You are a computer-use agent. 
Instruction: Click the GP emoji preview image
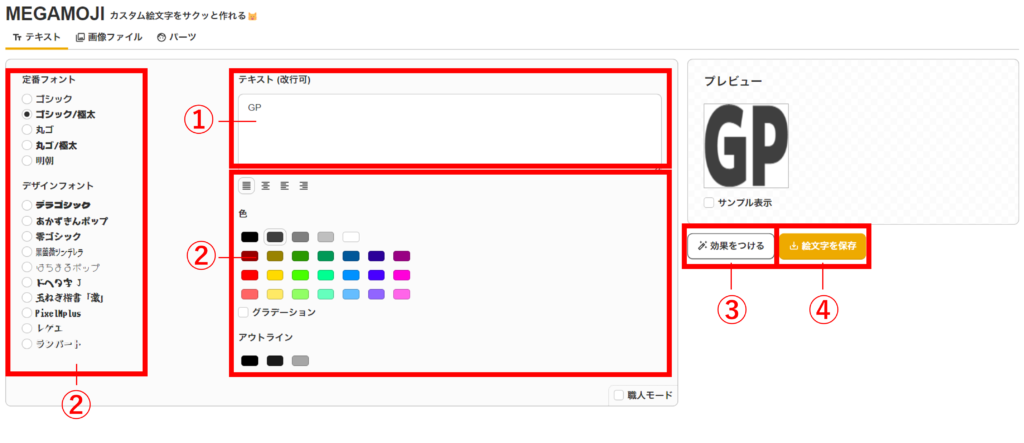(746, 146)
